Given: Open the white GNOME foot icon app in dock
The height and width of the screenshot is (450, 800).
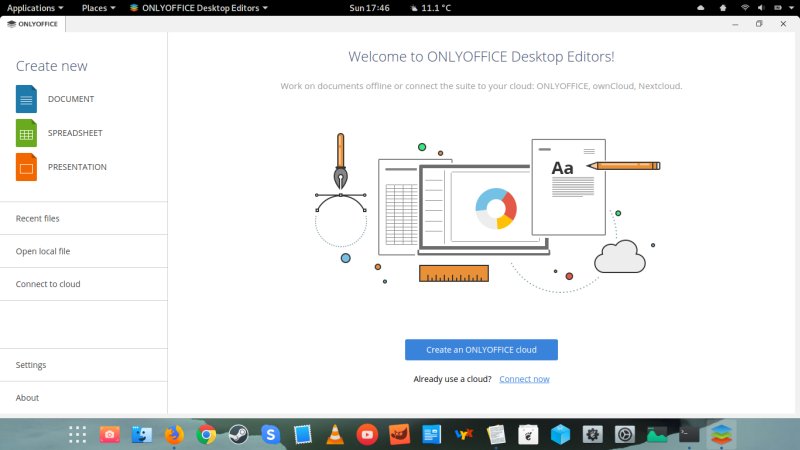Looking at the screenshot, I should (x=528, y=435).
